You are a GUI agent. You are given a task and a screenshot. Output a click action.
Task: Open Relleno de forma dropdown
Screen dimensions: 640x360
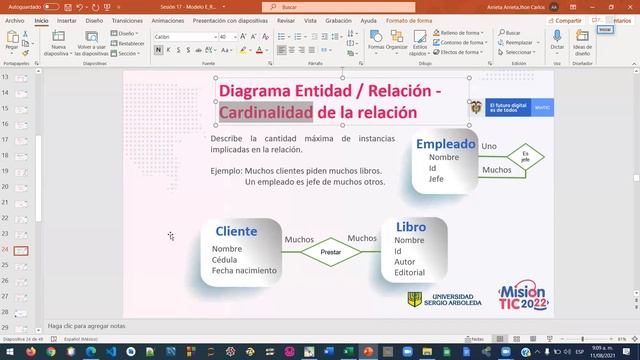pos(458,33)
